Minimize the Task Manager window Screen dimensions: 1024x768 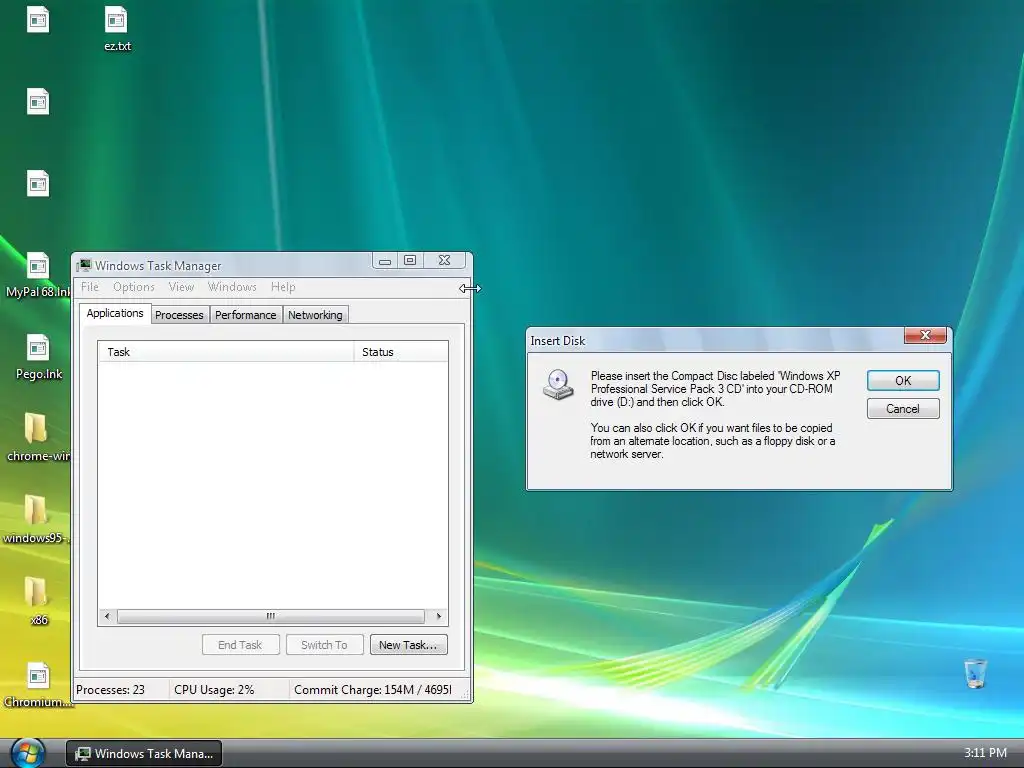[385, 261]
